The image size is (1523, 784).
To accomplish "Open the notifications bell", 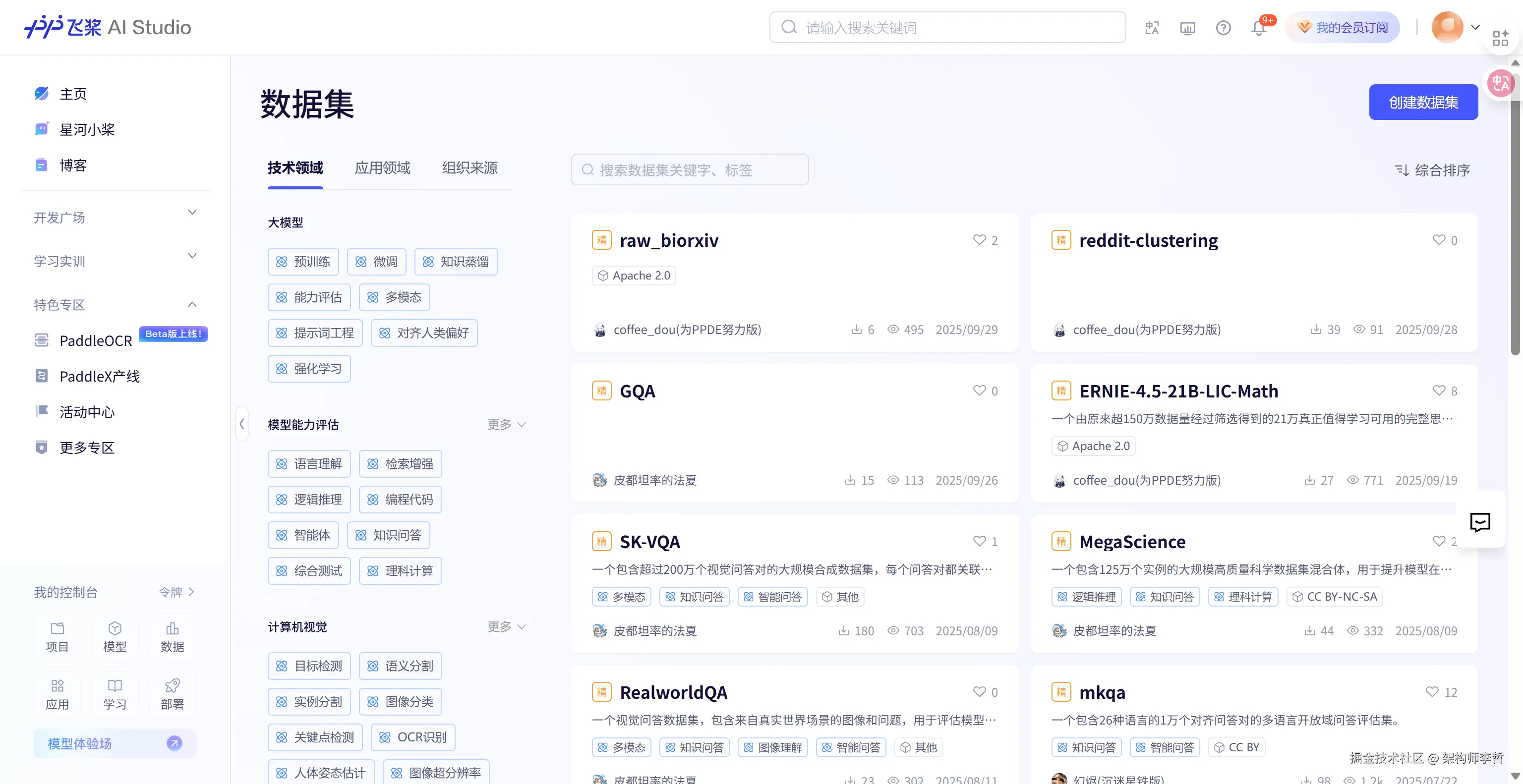I will tap(1258, 27).
